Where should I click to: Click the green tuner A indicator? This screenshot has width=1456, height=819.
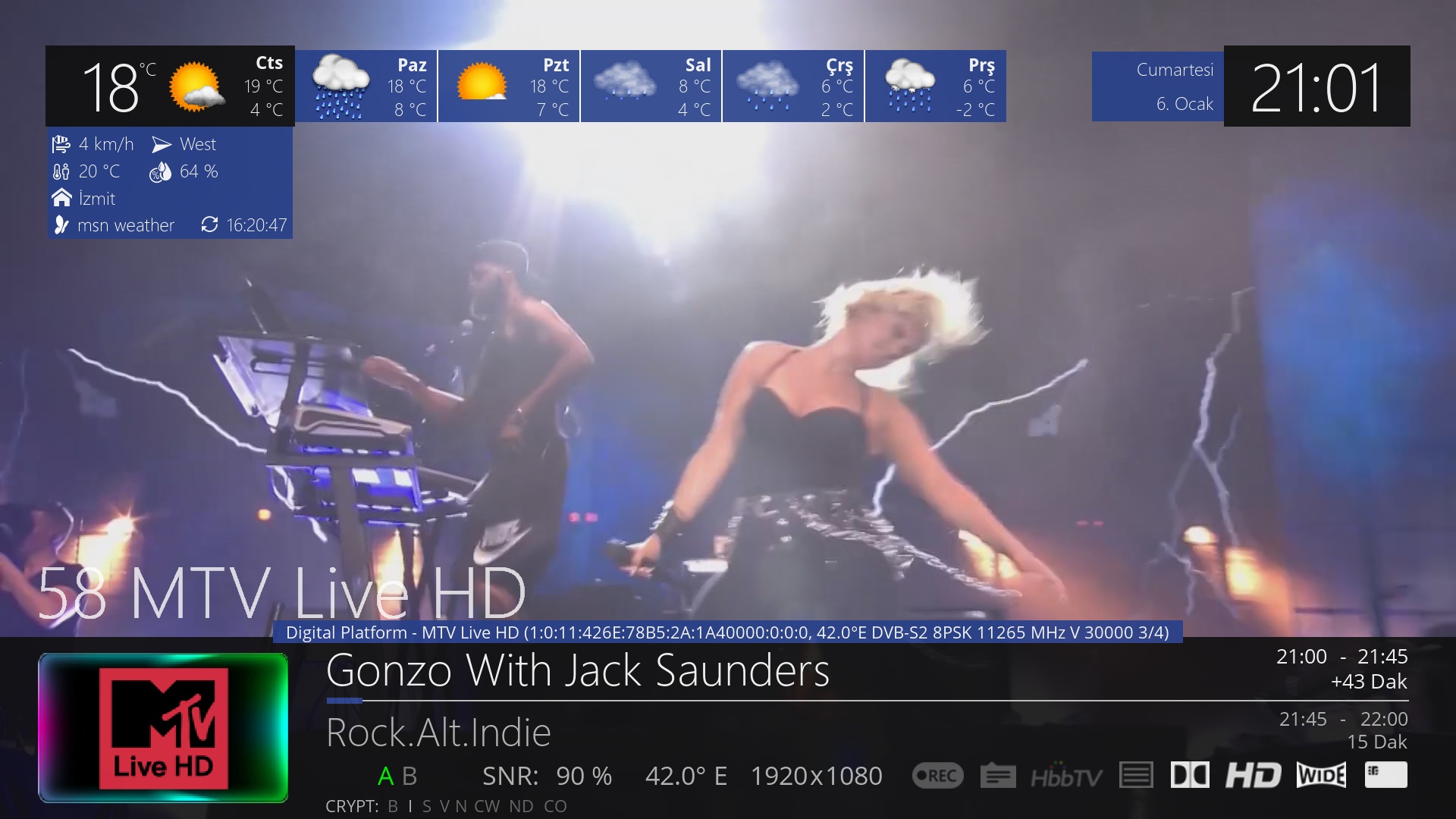(x=385, y=777)
